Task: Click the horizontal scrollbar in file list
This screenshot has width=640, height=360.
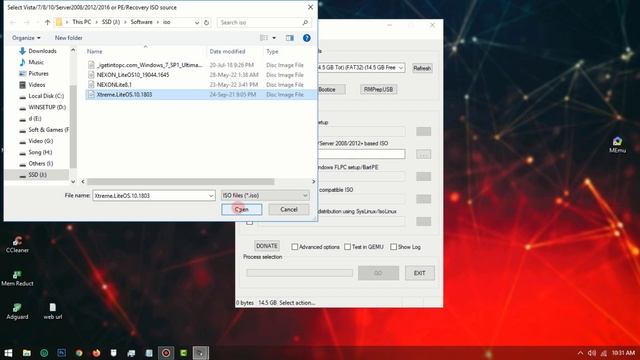Action: (180, 181)
